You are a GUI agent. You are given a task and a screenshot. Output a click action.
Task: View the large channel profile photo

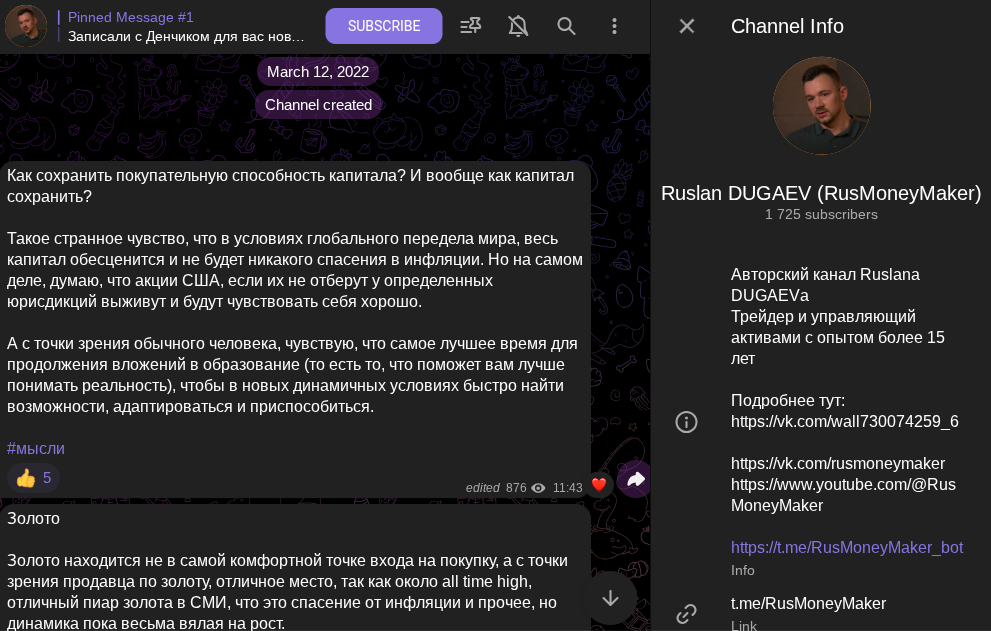pos(821,106)
